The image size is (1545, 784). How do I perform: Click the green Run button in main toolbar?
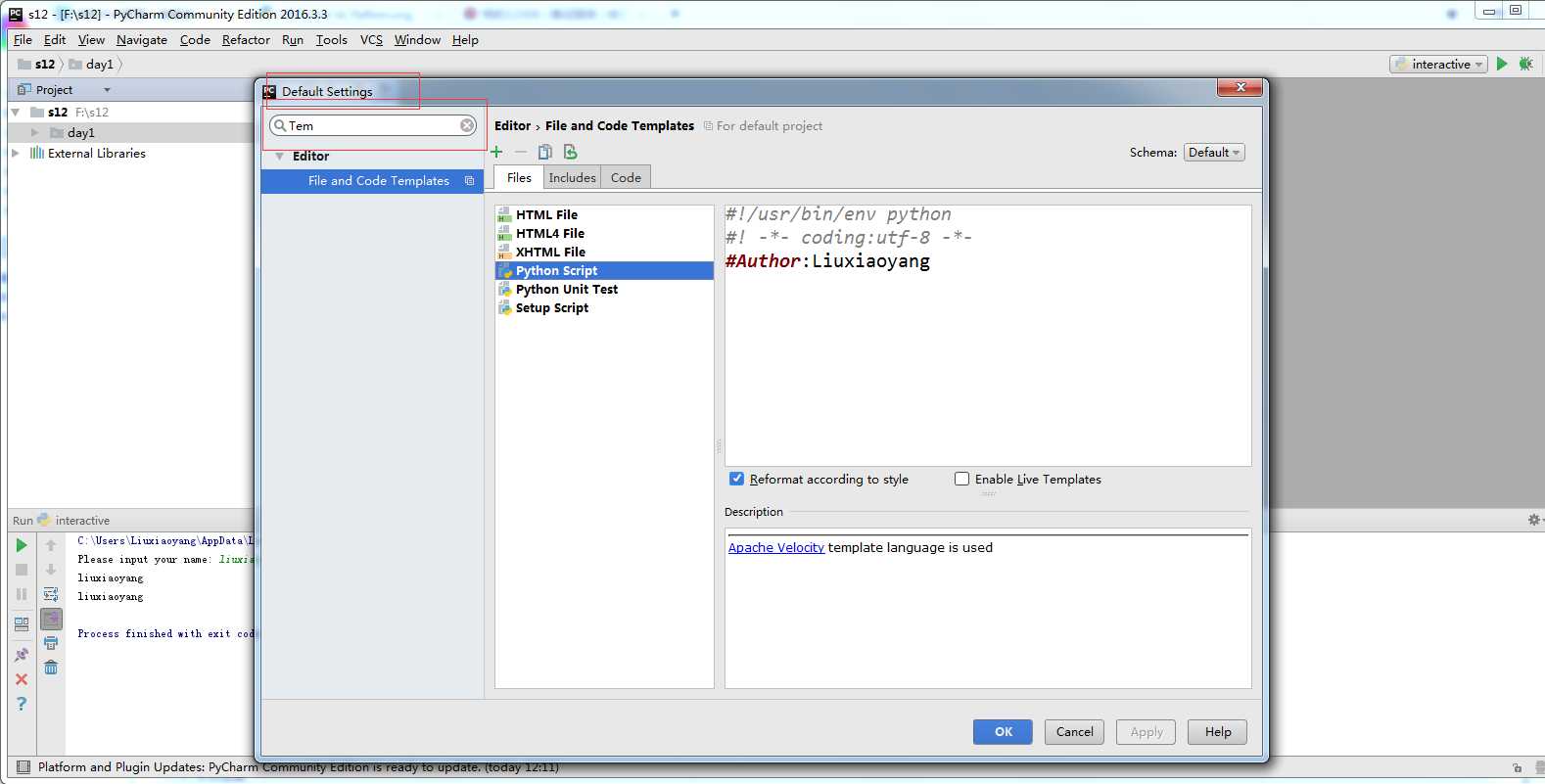pos(1502,64)
